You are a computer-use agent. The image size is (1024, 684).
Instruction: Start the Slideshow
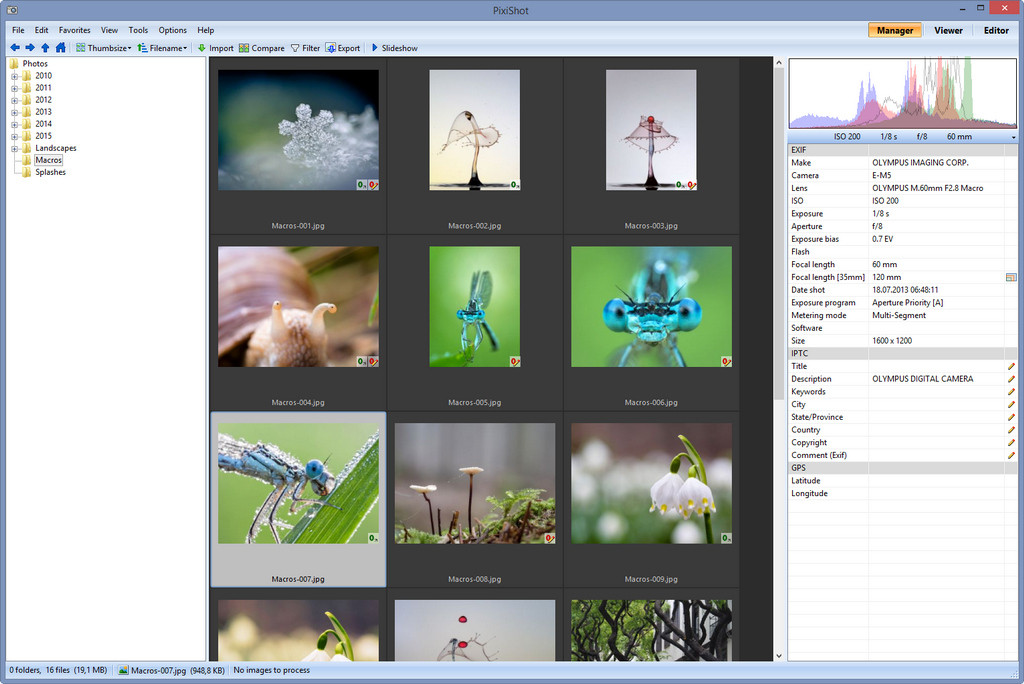394,48
